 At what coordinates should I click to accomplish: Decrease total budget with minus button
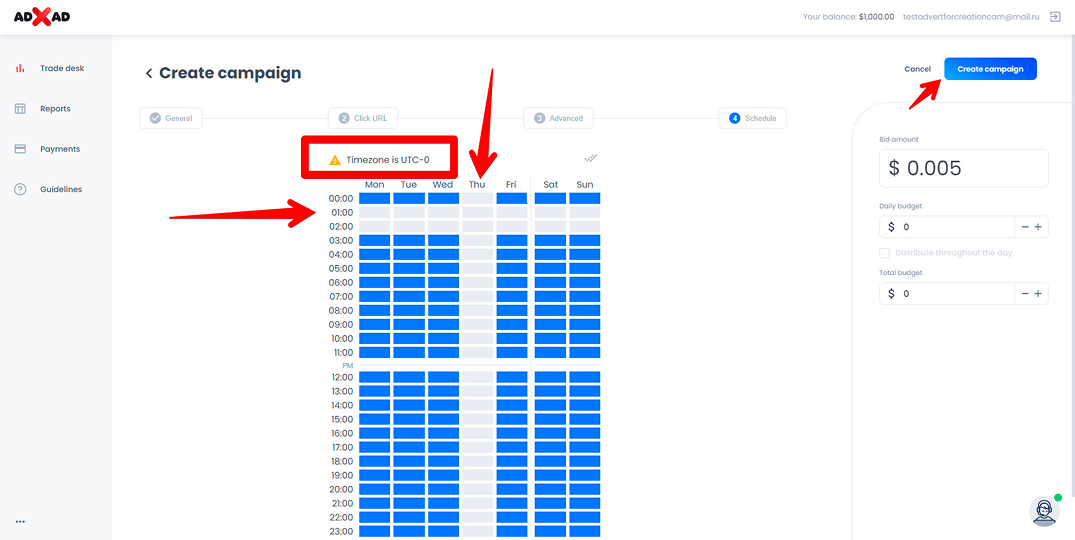point(1024,294)
